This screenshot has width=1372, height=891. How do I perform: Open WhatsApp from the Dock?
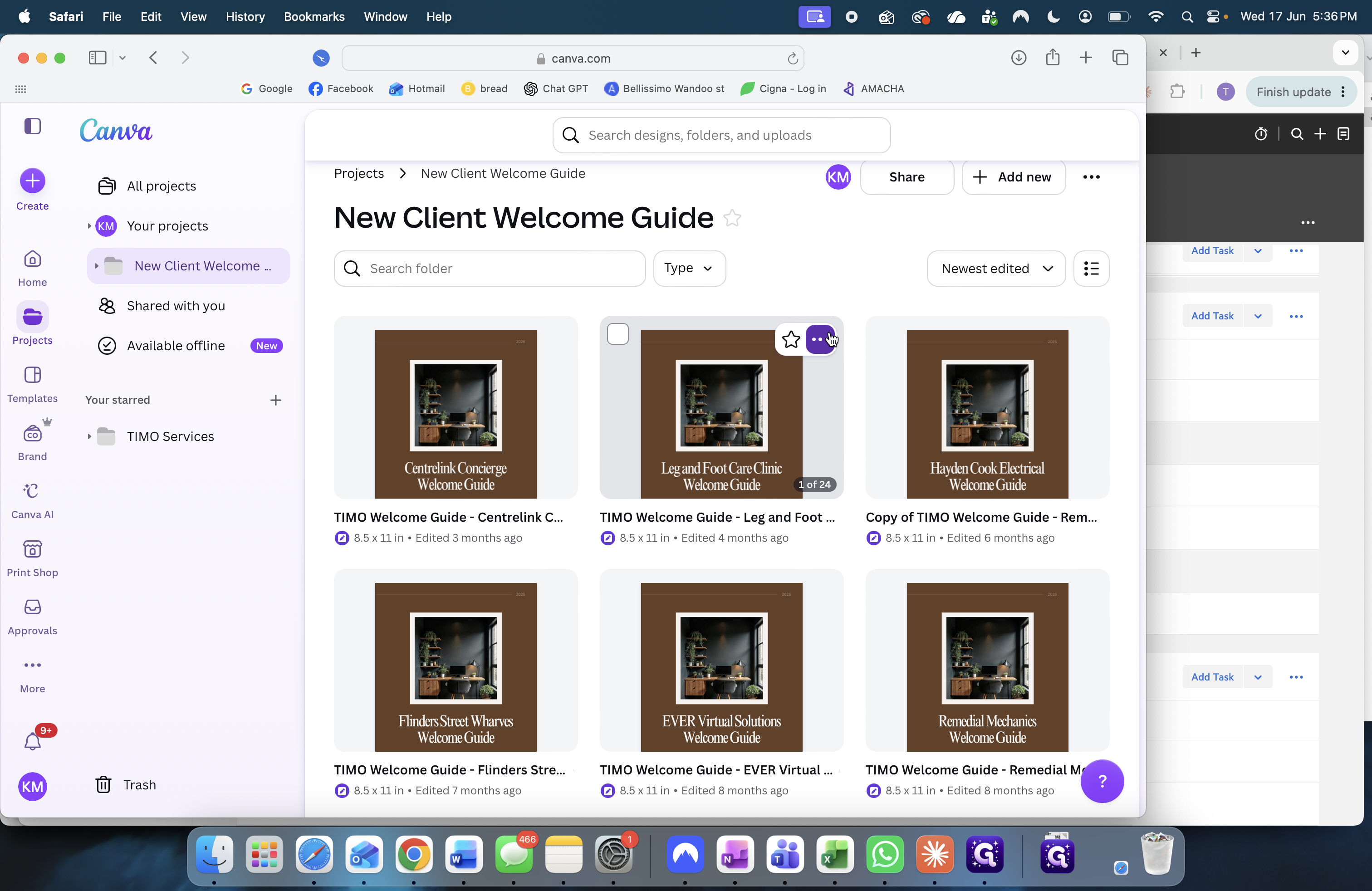[884, 854]
